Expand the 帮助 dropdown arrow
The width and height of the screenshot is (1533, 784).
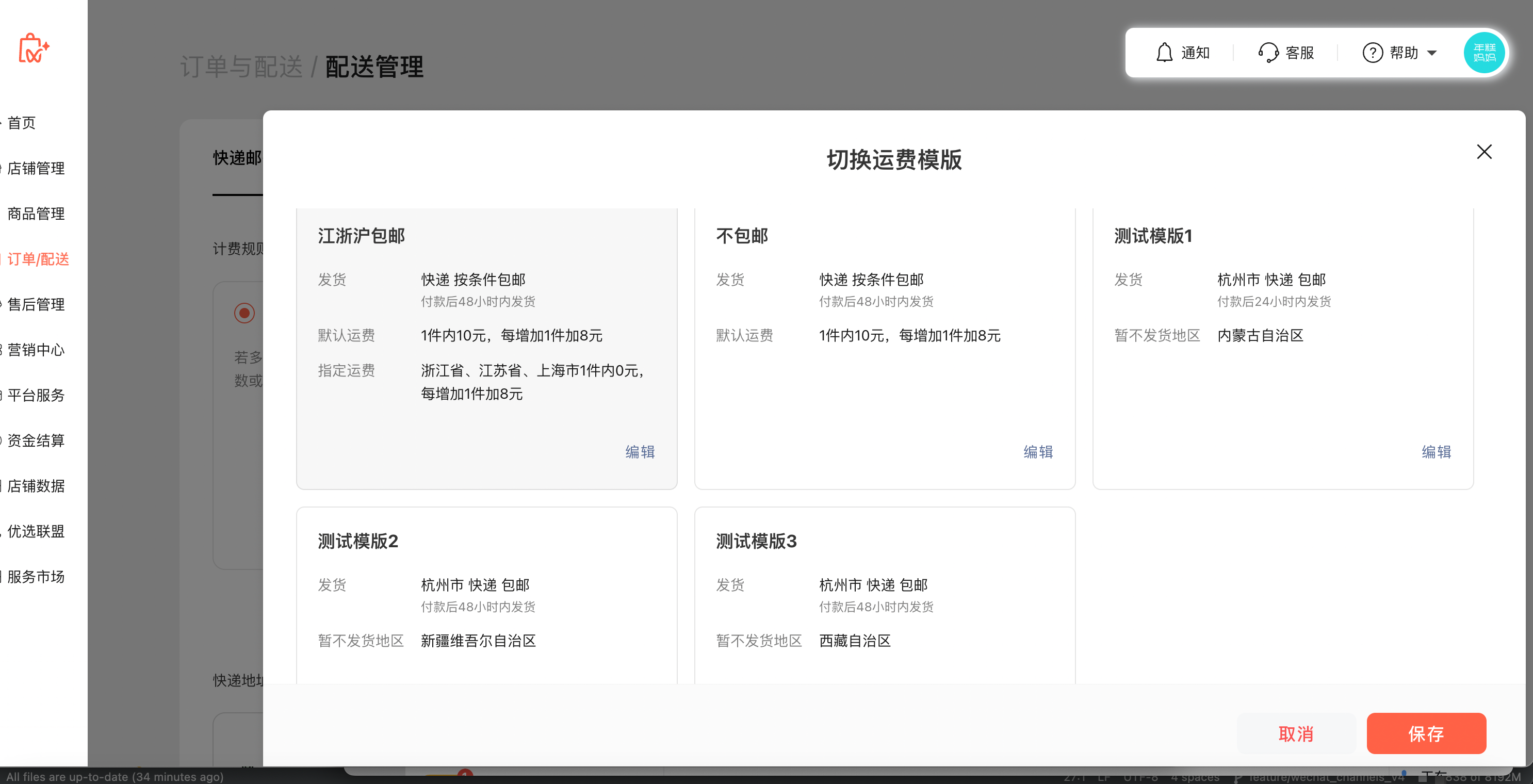tap(1432, 53)
